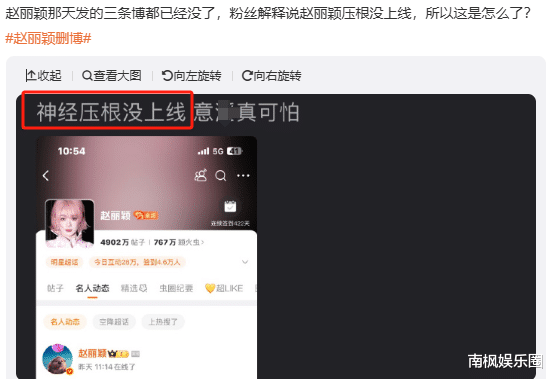Tap the 767万 颖火虫 fans link
551x379 pixels.
pos(179,242)
